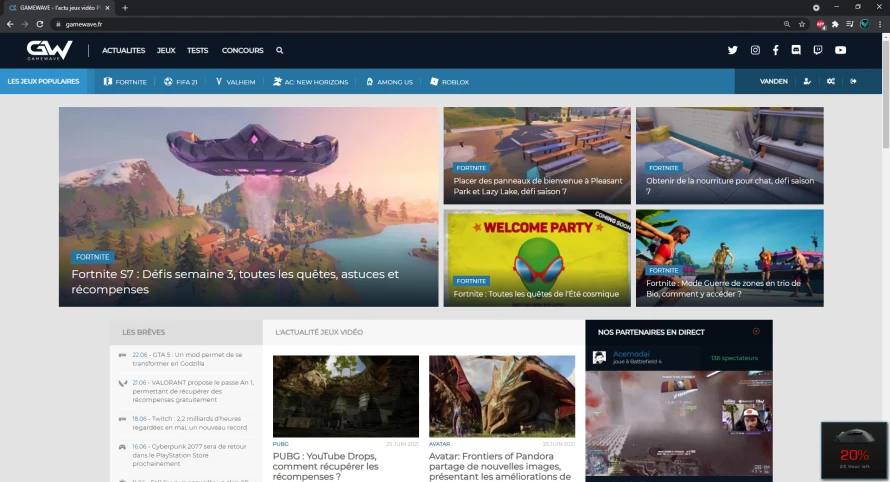Open the Instagram icon in header

(755, 50)
